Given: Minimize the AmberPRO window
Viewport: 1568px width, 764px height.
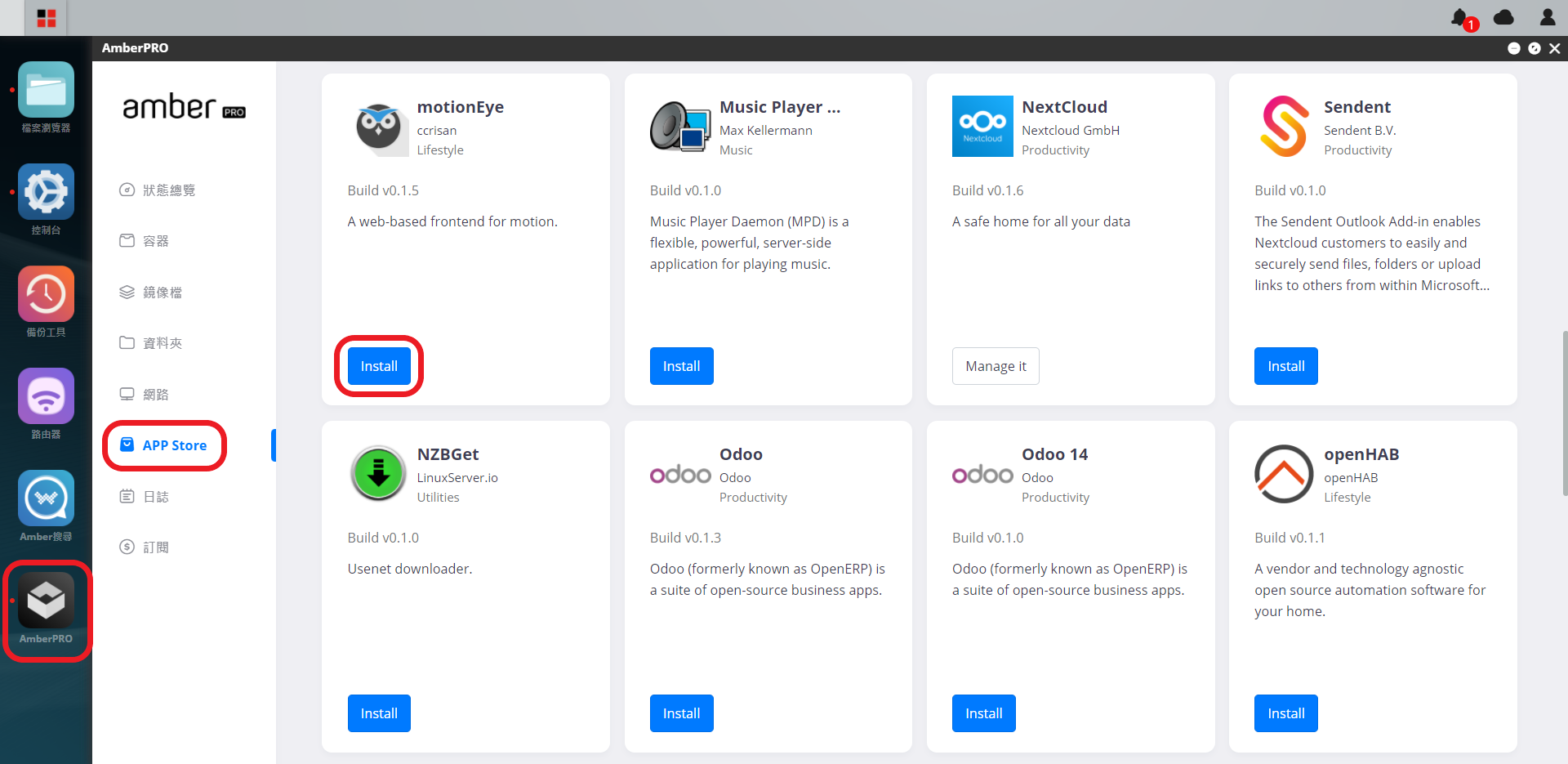Looking at the screenshot, I should 1513,48.
